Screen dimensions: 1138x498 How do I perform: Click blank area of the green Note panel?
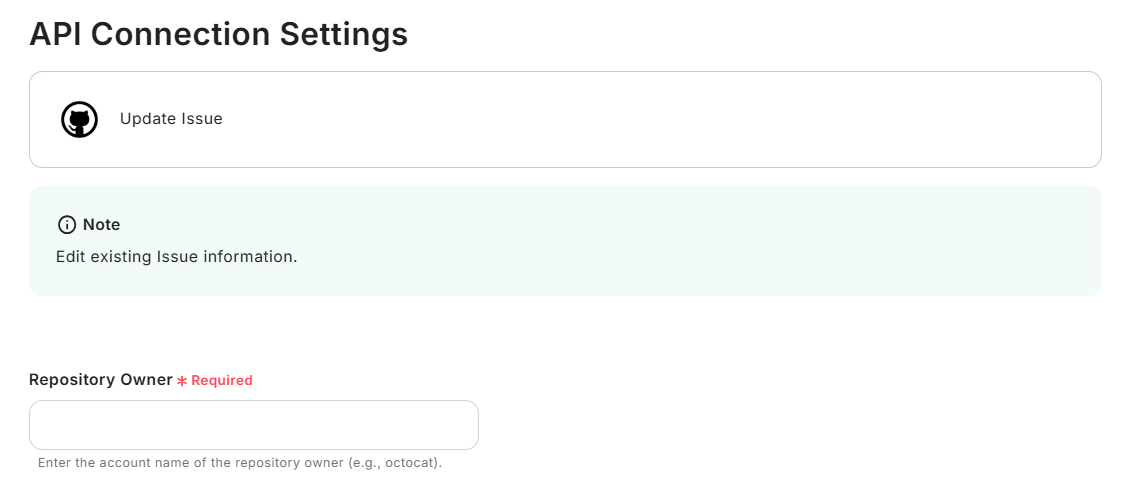pyautogui.click(x=700, y=240)
